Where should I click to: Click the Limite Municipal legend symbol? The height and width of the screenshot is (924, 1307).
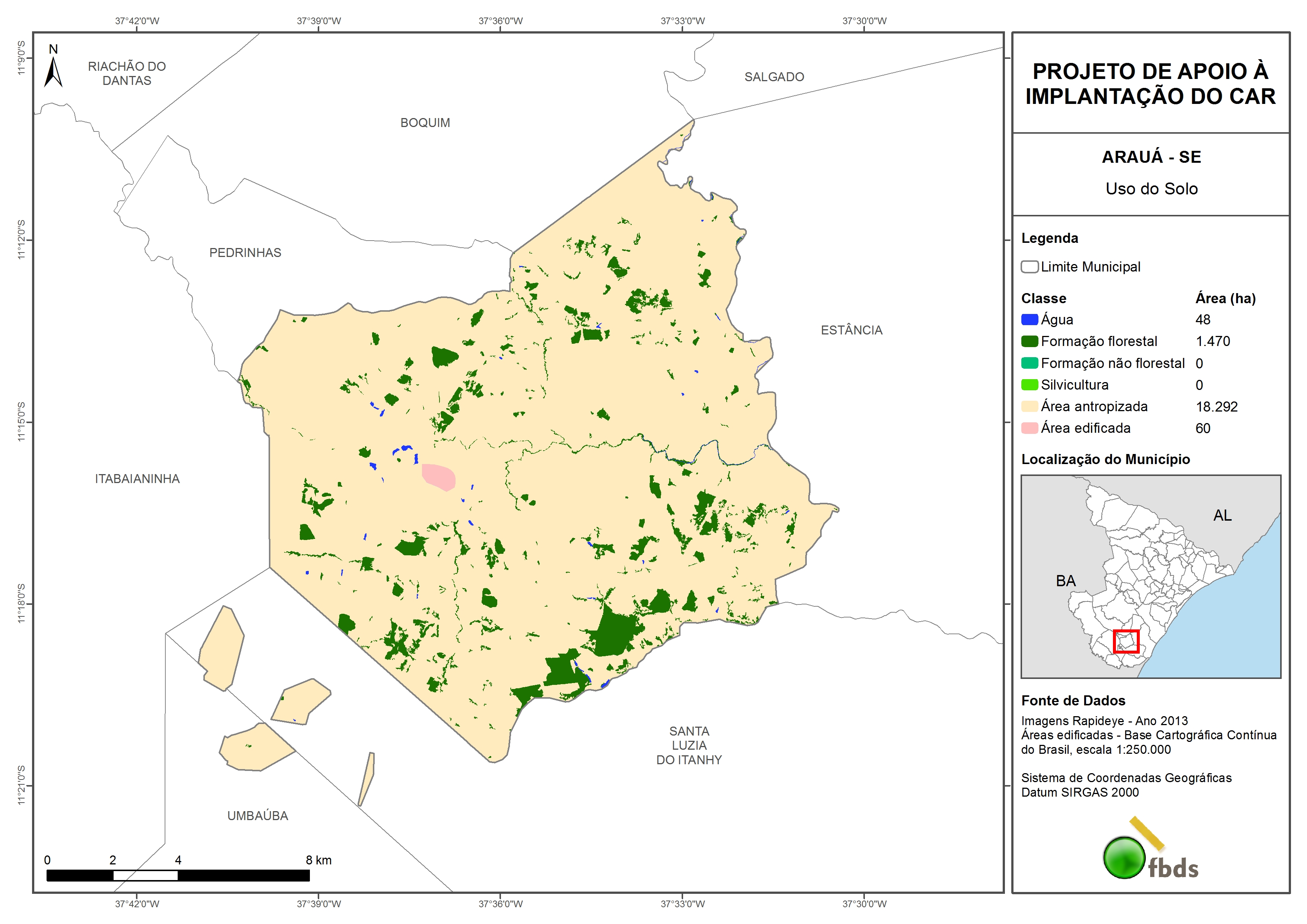click(1029, 267)
